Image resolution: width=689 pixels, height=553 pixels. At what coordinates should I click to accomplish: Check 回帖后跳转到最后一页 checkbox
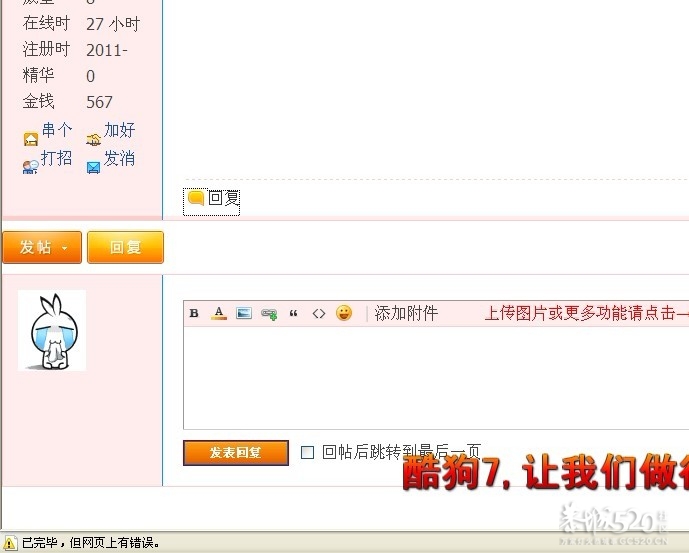(x=307, y=452)
